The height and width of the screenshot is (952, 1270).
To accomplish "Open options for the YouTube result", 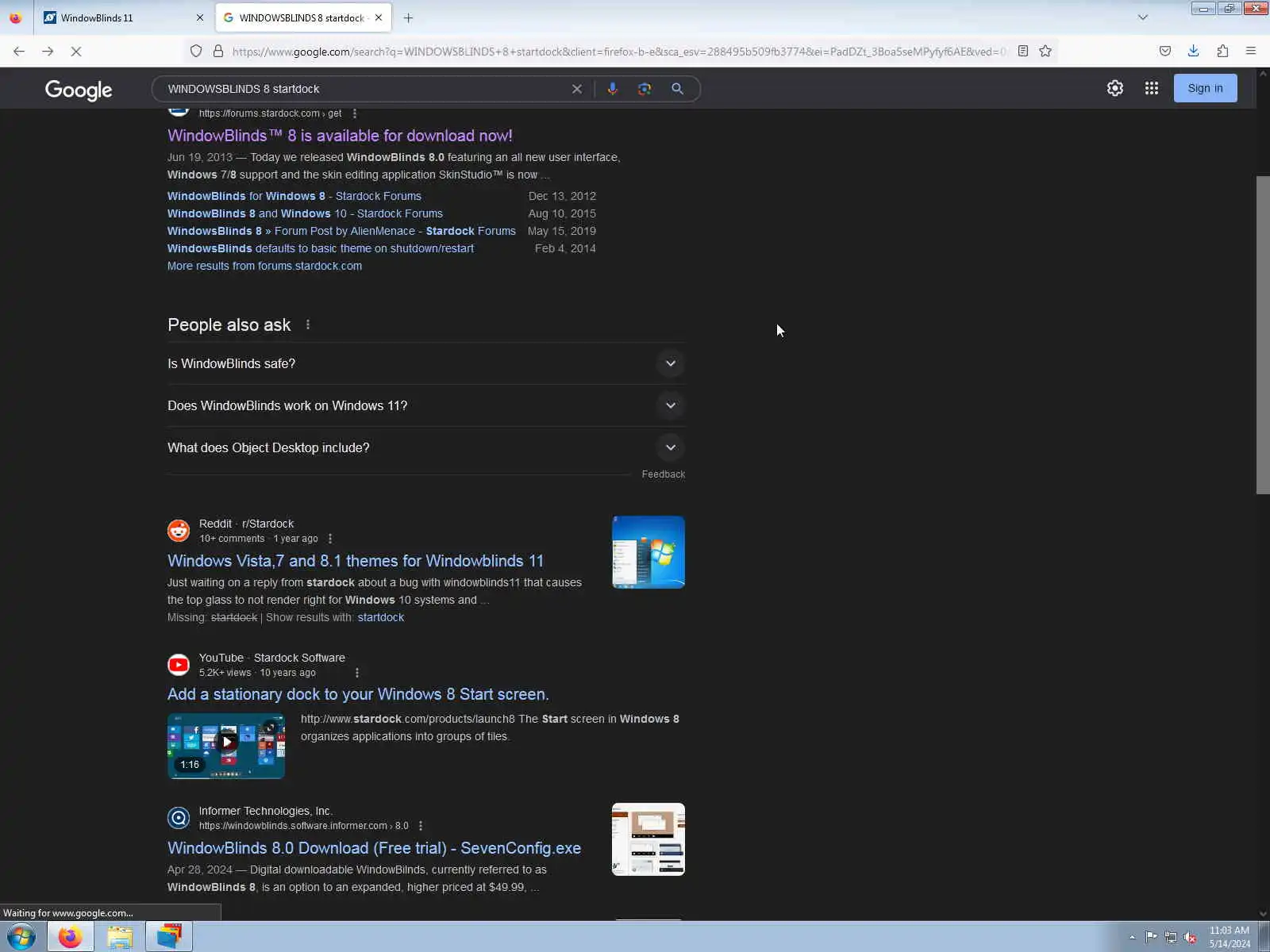I will pos(357,673).
